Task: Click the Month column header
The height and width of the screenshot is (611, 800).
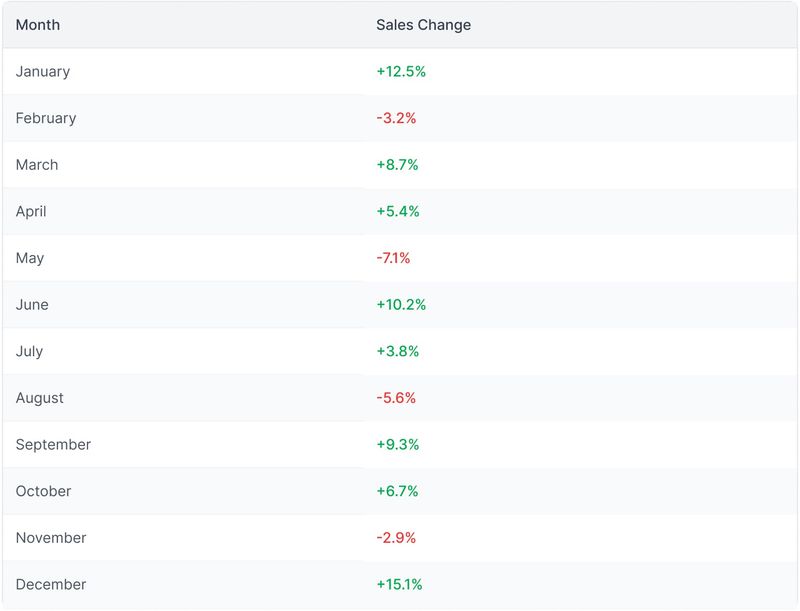Action: [x=38, y=25]
